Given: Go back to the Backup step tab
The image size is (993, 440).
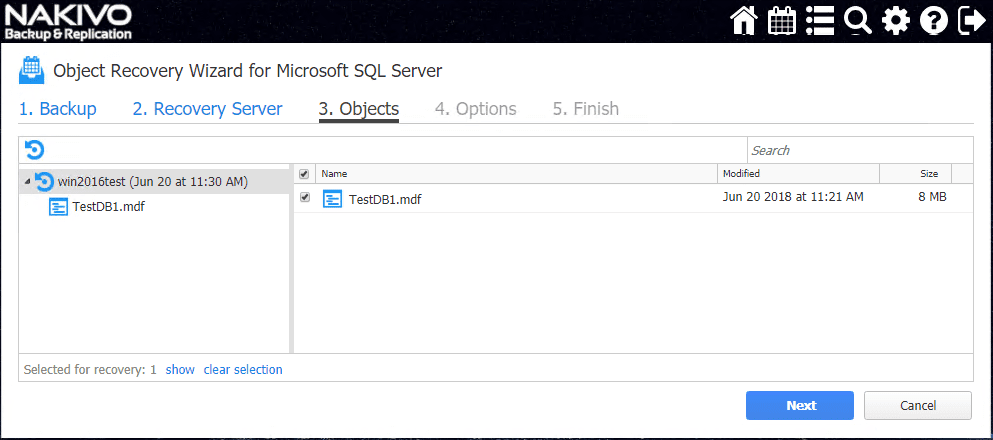Looking at the screenshot, I should pos(57,109).
